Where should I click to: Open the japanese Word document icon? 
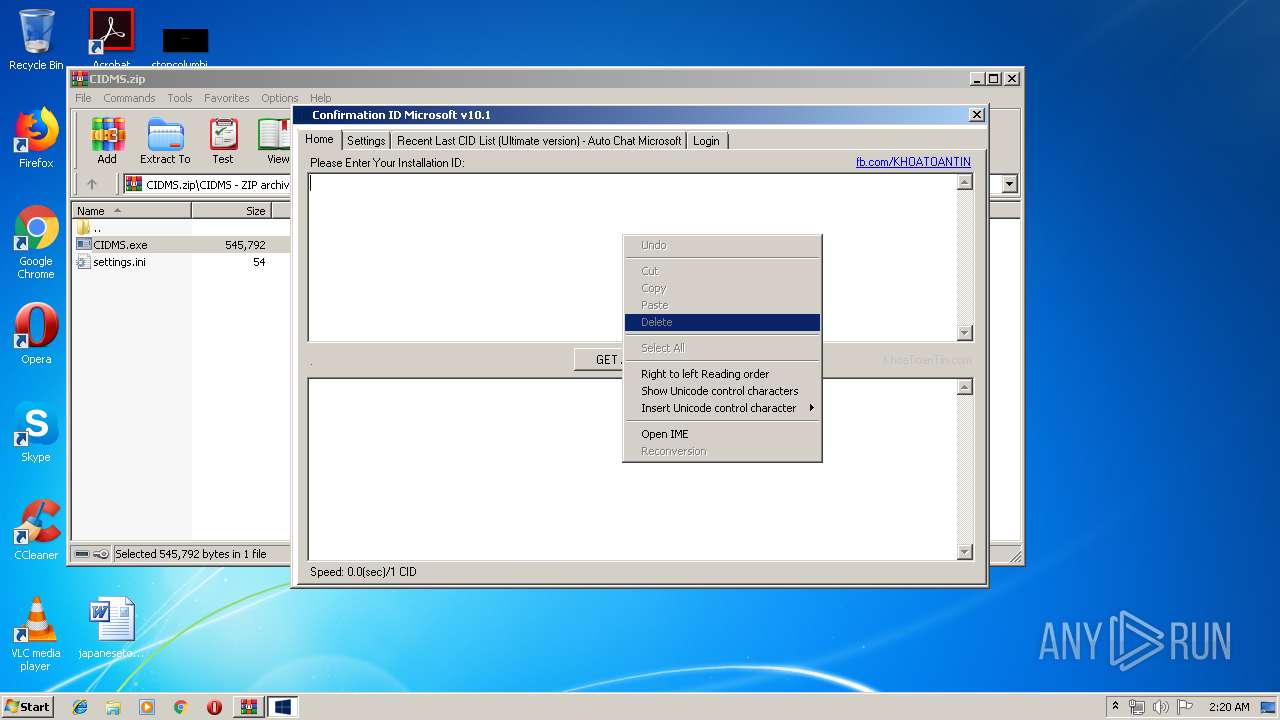tap(111, 628)
